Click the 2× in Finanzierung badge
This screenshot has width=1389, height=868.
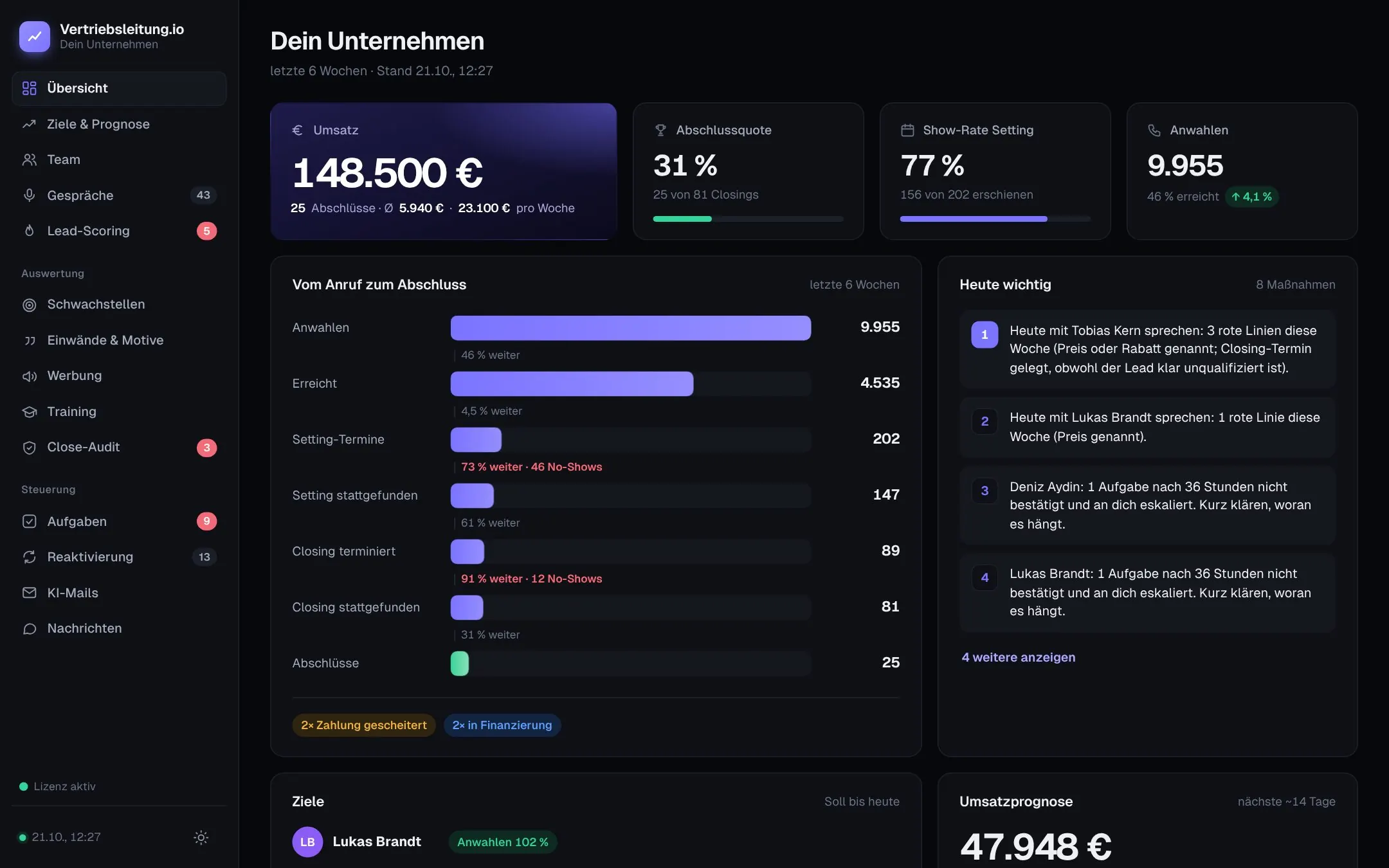[x=502, y=725]
